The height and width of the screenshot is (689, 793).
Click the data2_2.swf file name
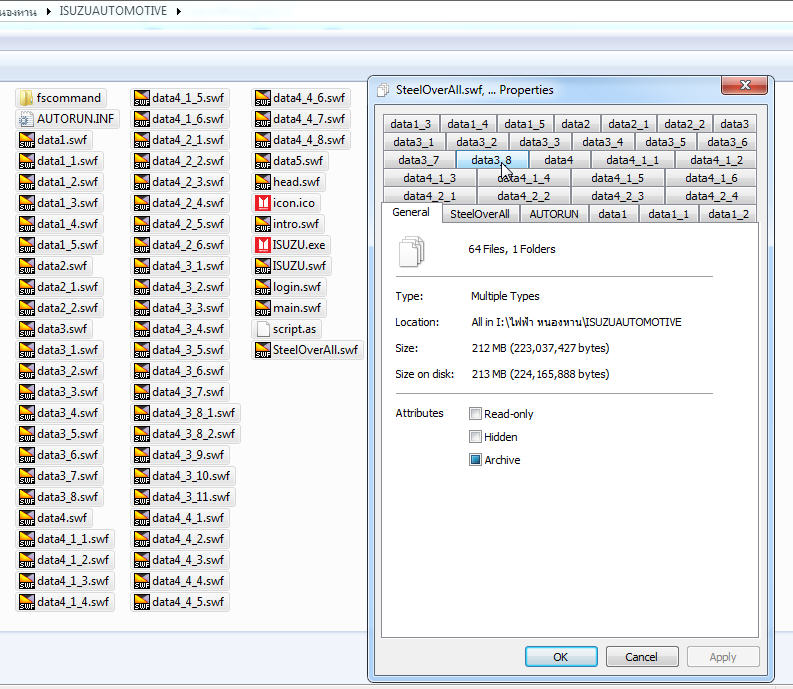[67, 308]
